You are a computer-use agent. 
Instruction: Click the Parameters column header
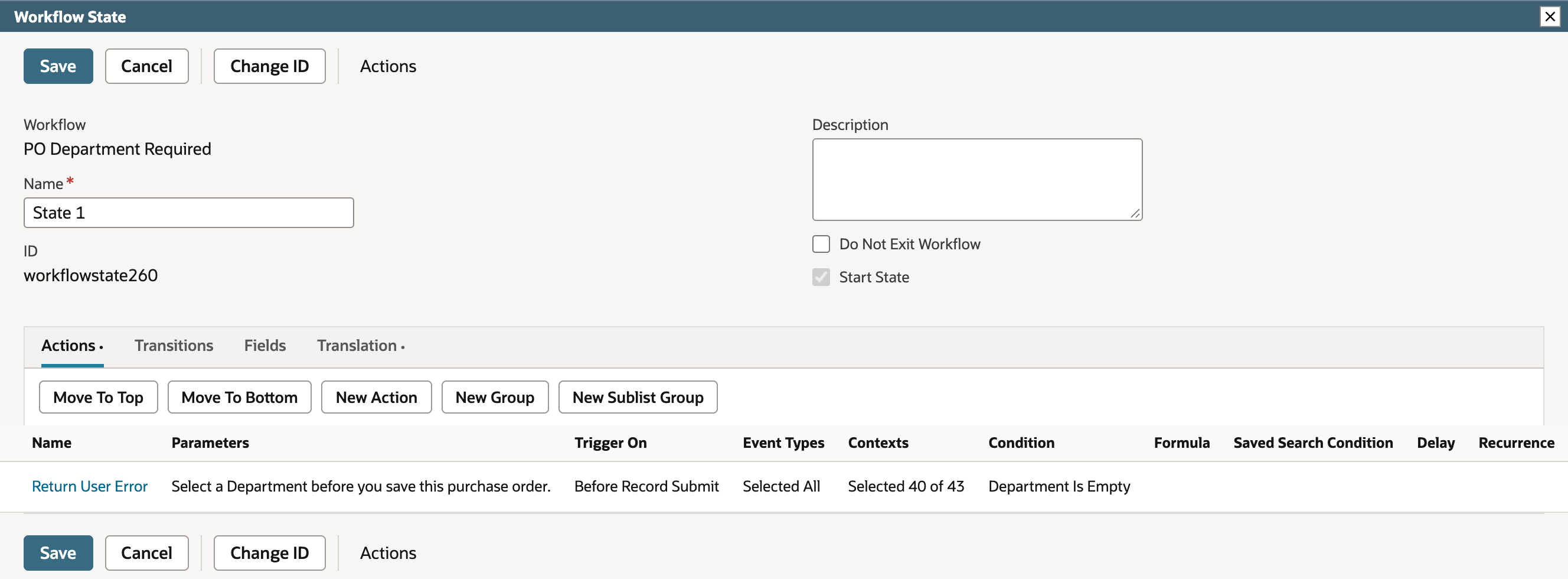pyautogui.click(x=210, y=443)
